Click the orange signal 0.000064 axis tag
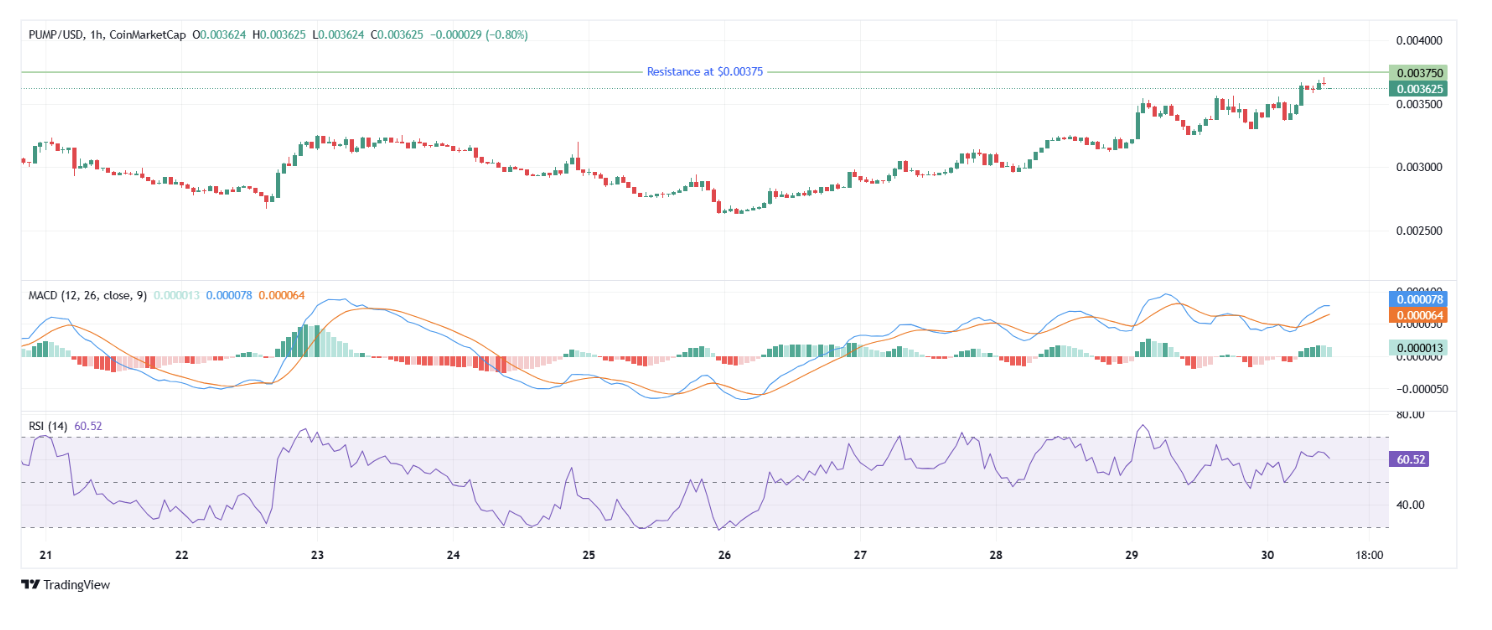Viewport: 1492px width, 630px height. 1417,315
